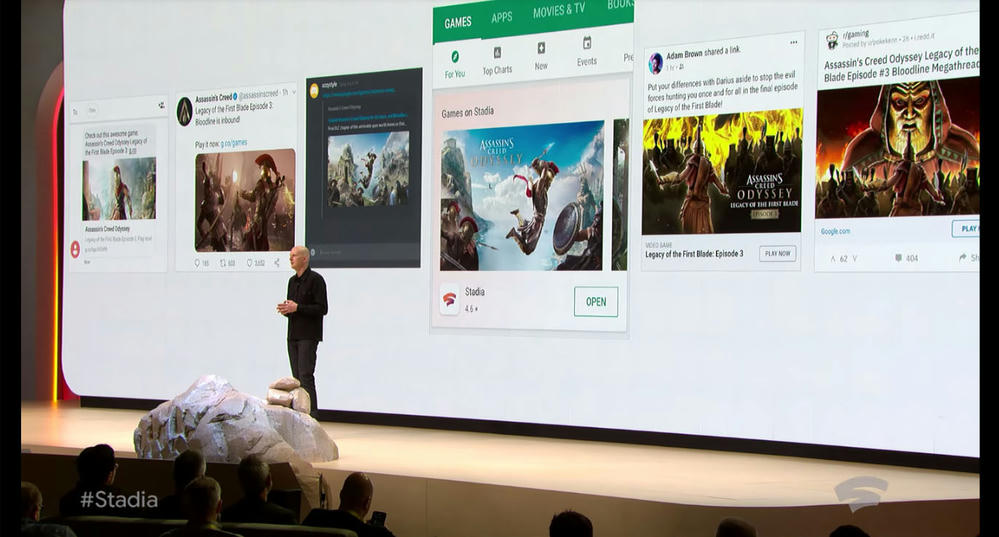Follow the g.co/games link in tweet

click(234, 143)
